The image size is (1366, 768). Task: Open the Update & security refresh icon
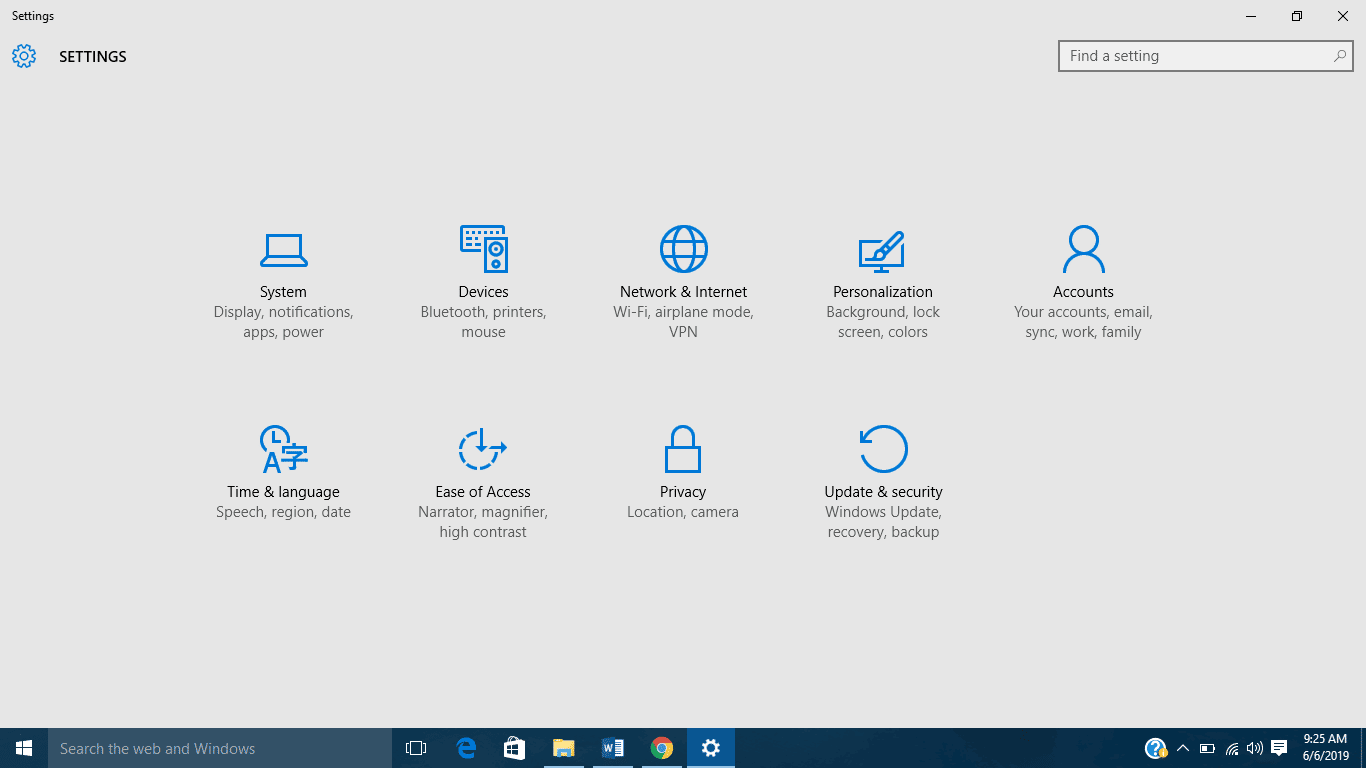tap(883, 448)
